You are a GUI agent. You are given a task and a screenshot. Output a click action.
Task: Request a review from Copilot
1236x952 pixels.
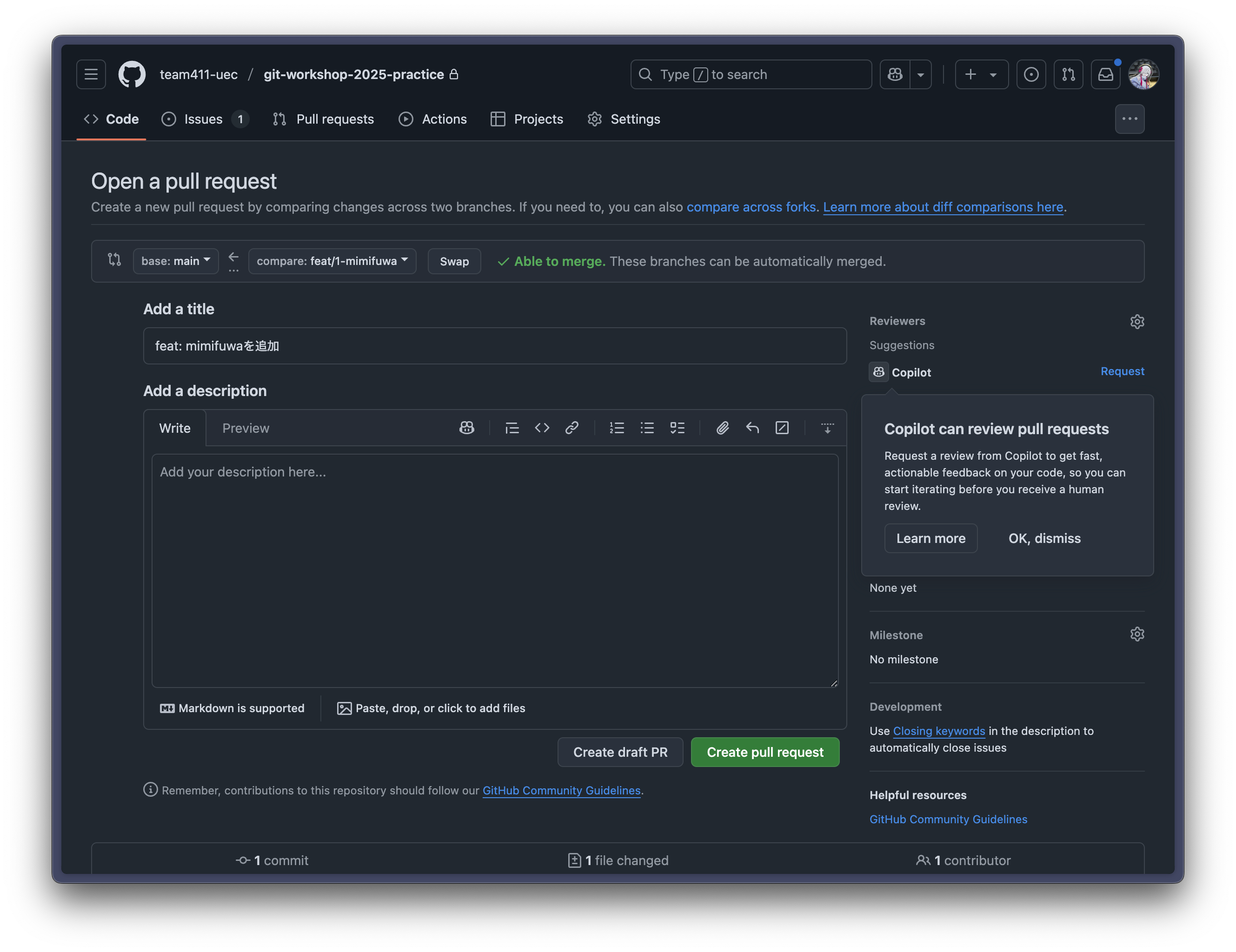coord(1122,371)
